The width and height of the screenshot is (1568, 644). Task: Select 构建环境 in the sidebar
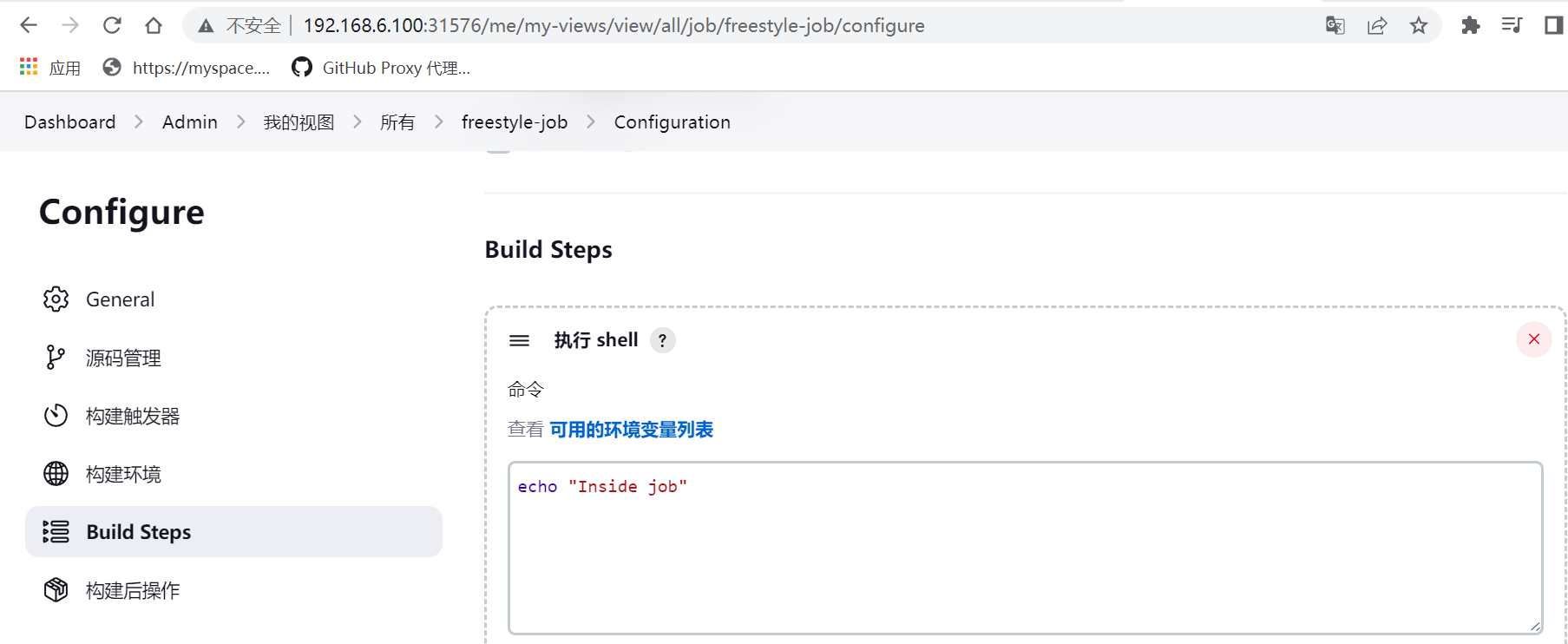point(233,474)
